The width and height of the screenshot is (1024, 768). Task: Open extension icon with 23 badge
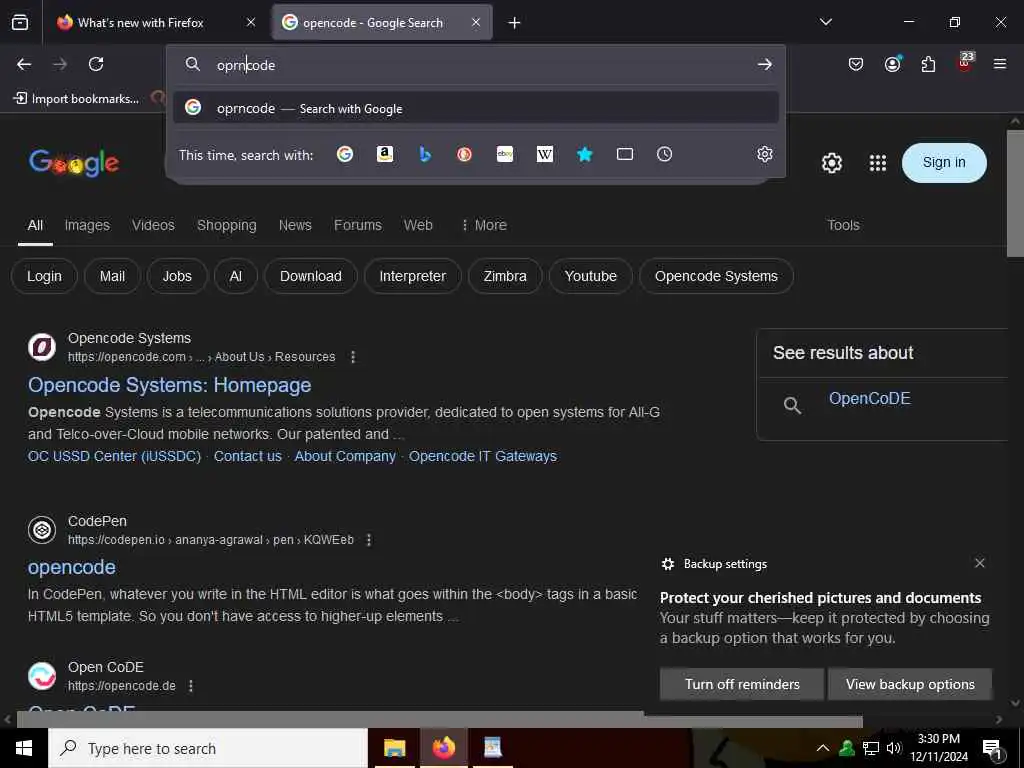click(965, 63)
